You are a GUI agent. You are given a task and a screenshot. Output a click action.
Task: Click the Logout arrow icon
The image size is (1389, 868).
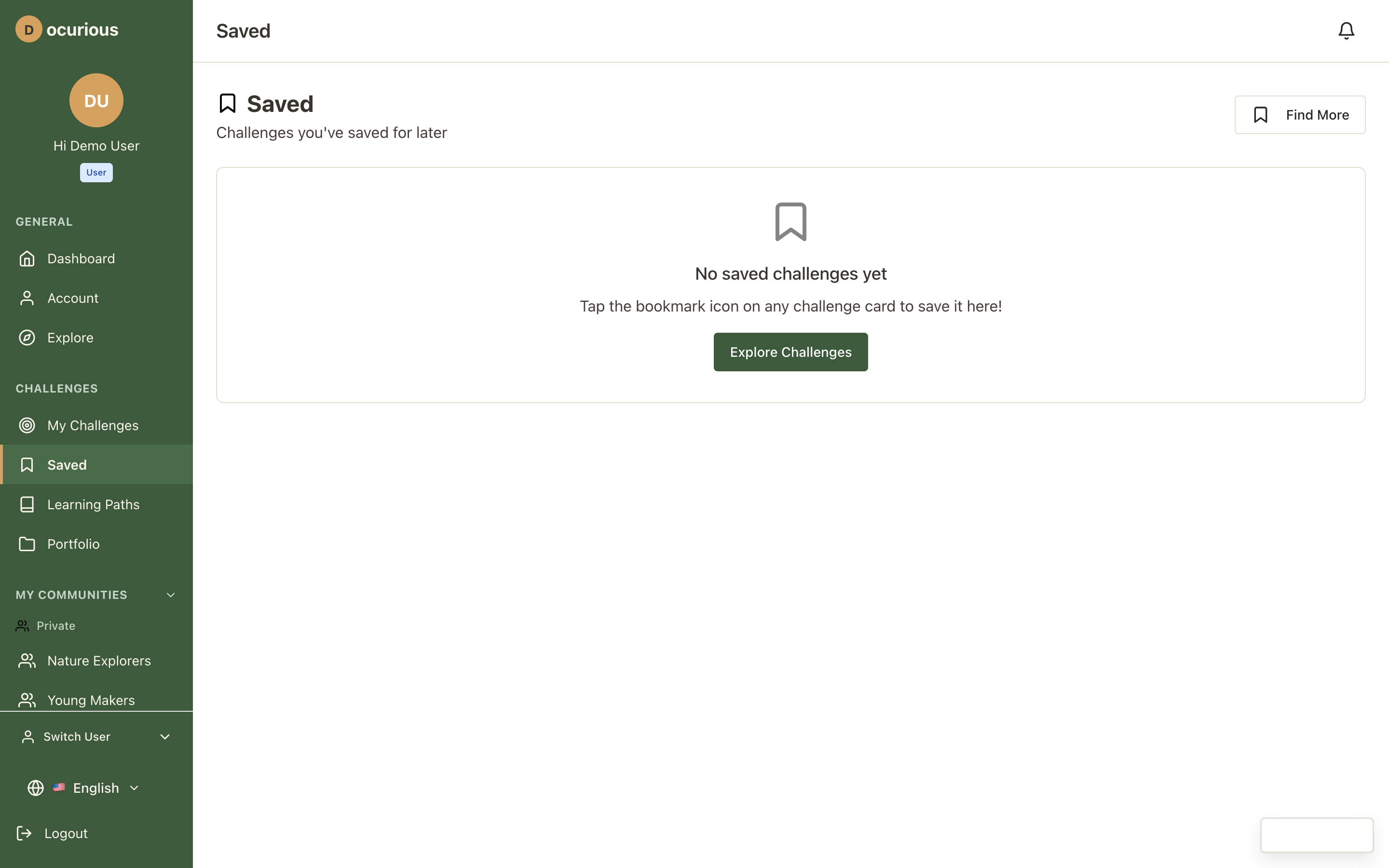[x=24, y=833]
